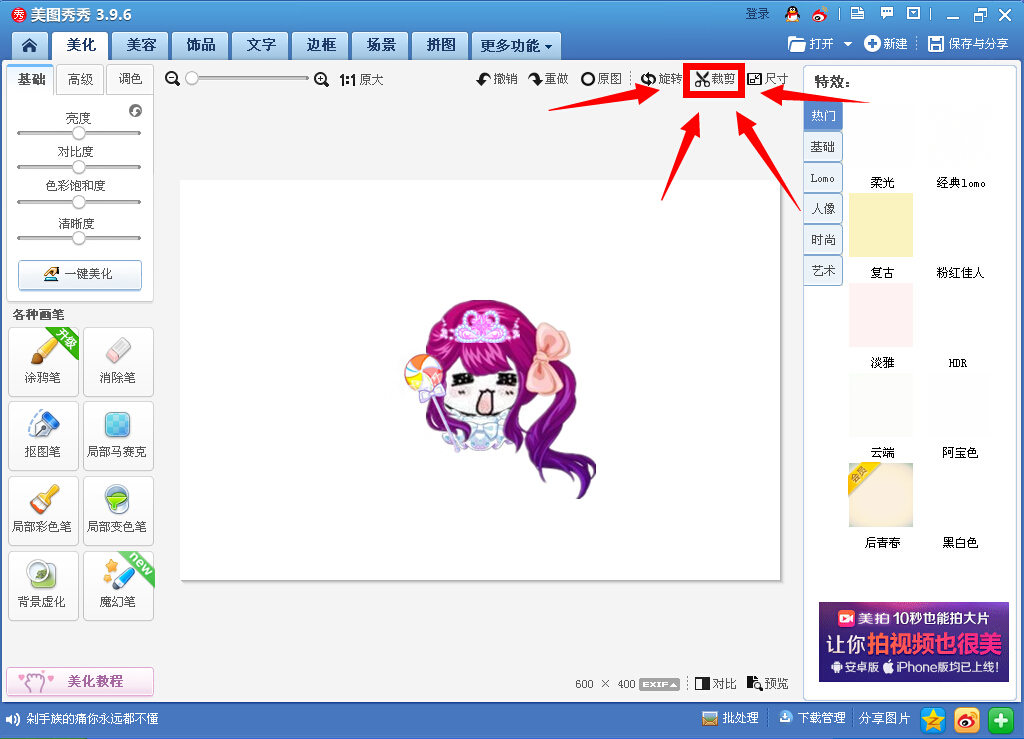Pick the 抠图笔 cutout tool

click(43, 436)
